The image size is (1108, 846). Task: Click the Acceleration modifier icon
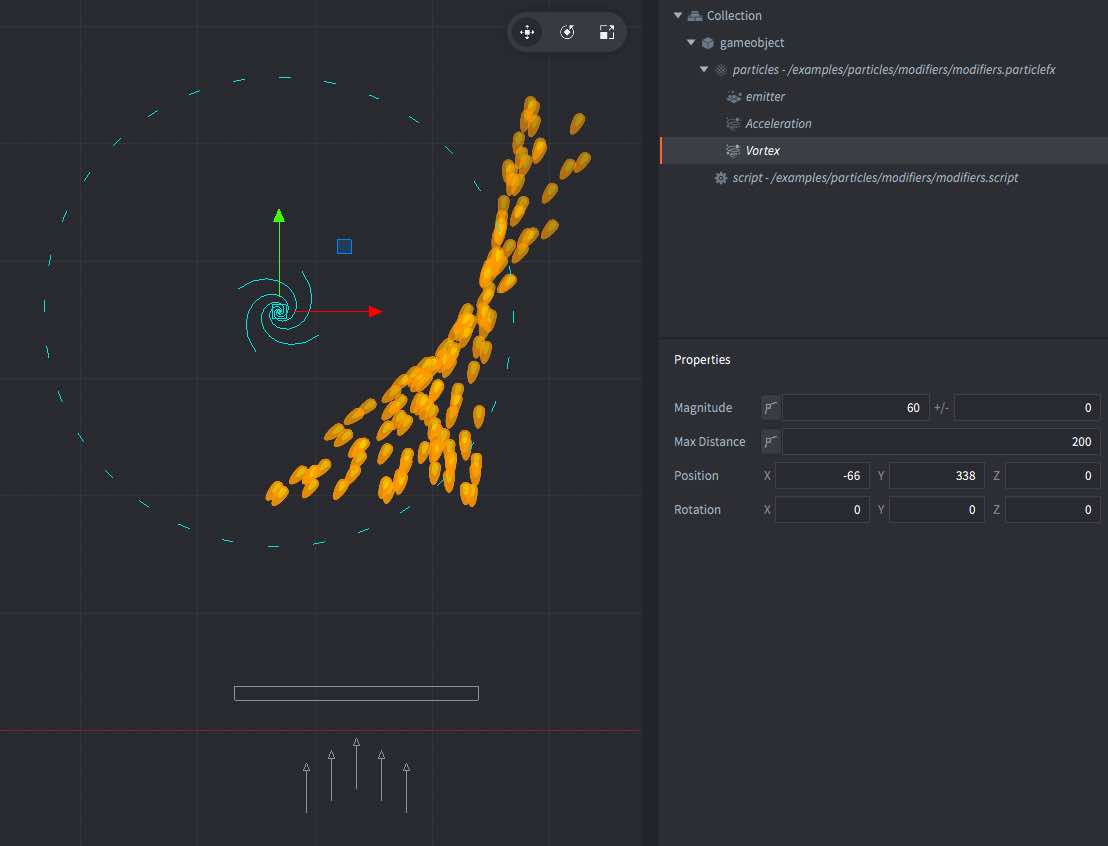click(x=731, y=123)
